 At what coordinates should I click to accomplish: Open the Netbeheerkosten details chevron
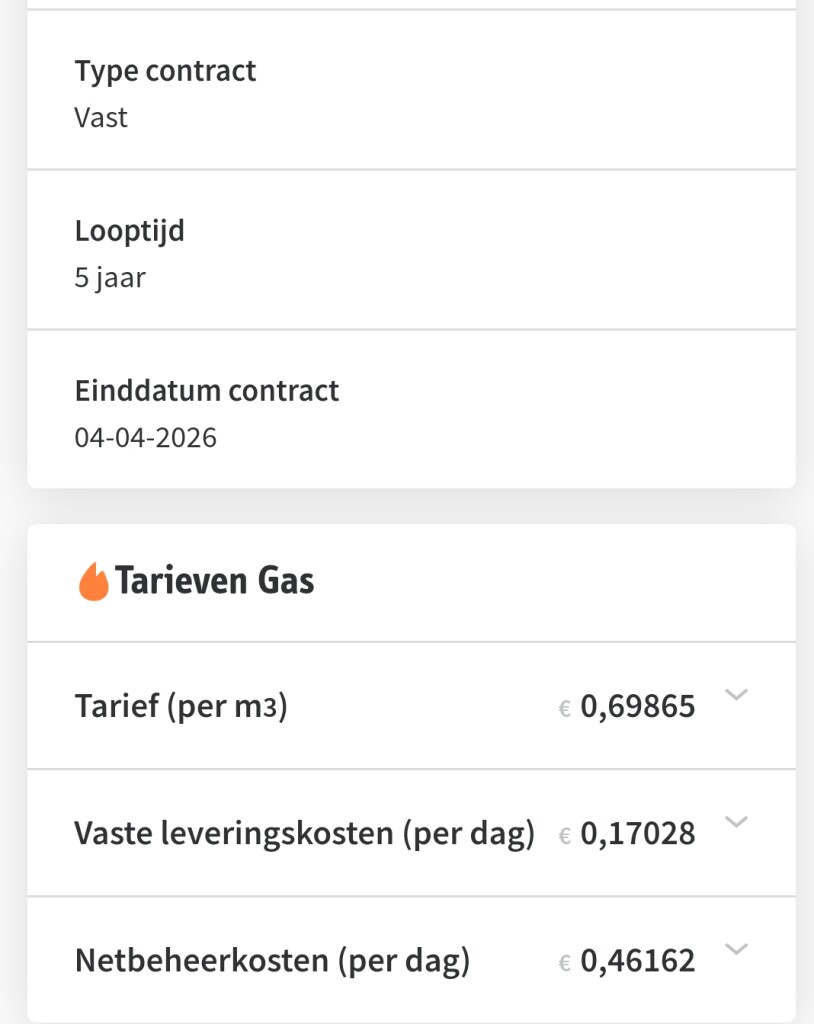pos(736,949)
